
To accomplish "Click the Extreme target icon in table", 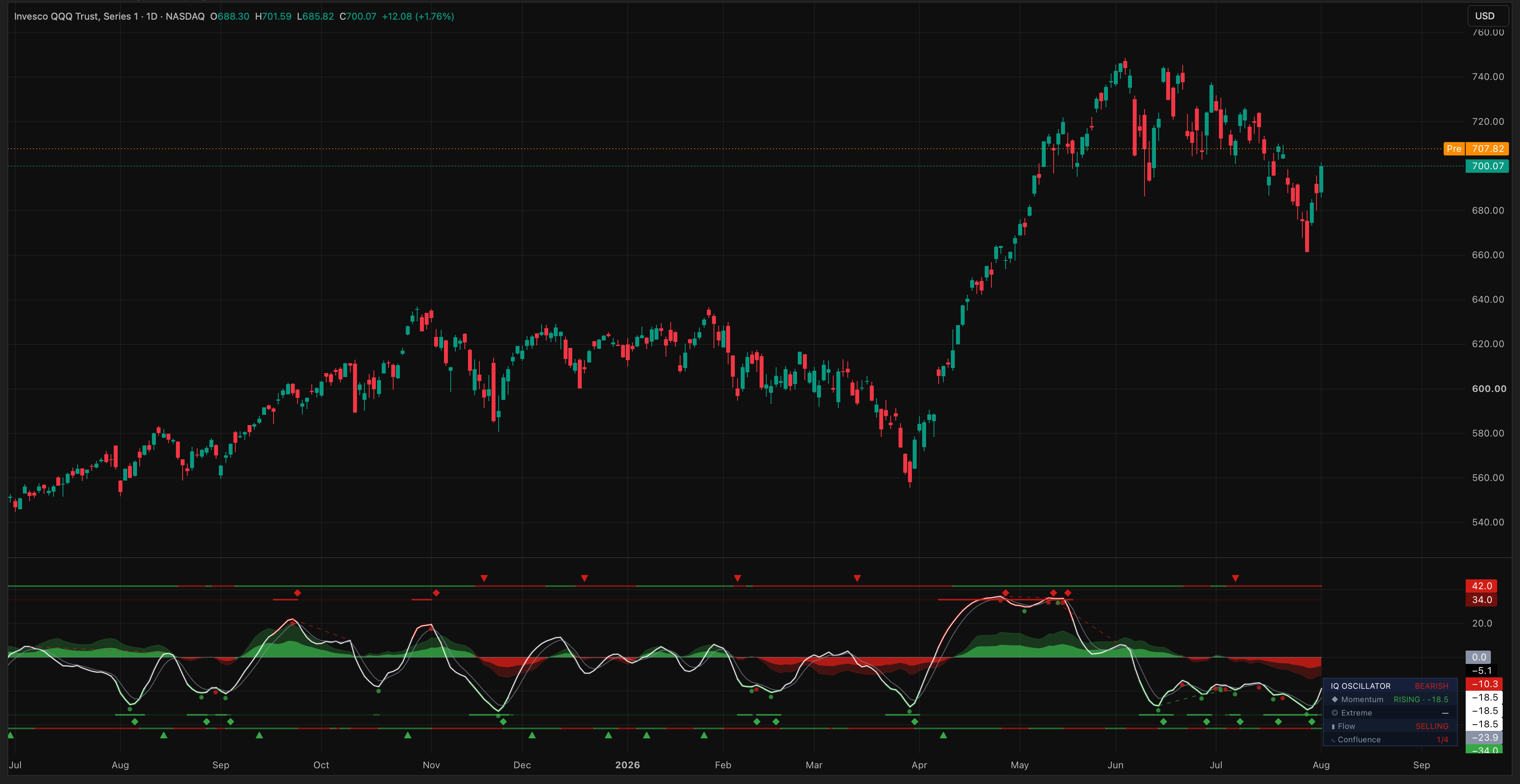I will [x=1335, y=713].
